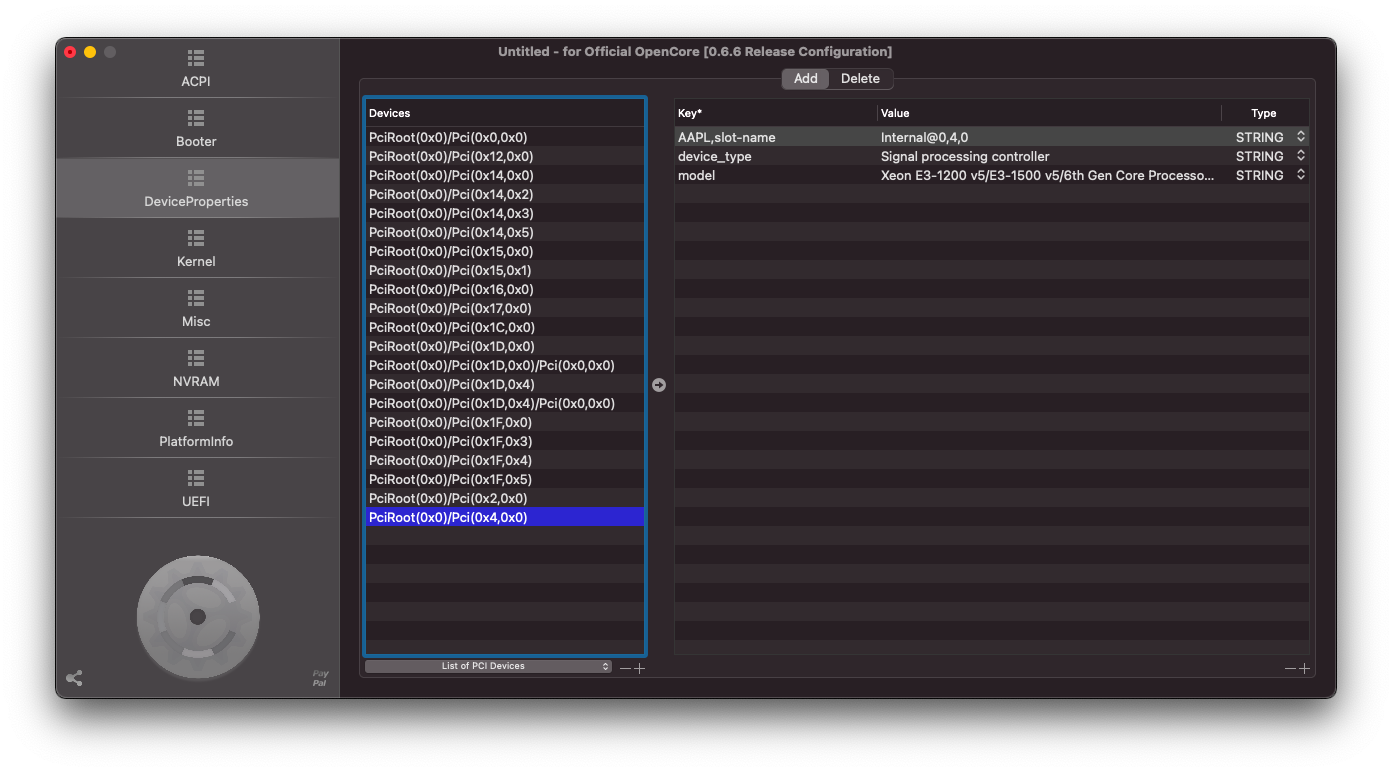
Task: Switch to the PlatformInfo section
Action: (196, 428)
